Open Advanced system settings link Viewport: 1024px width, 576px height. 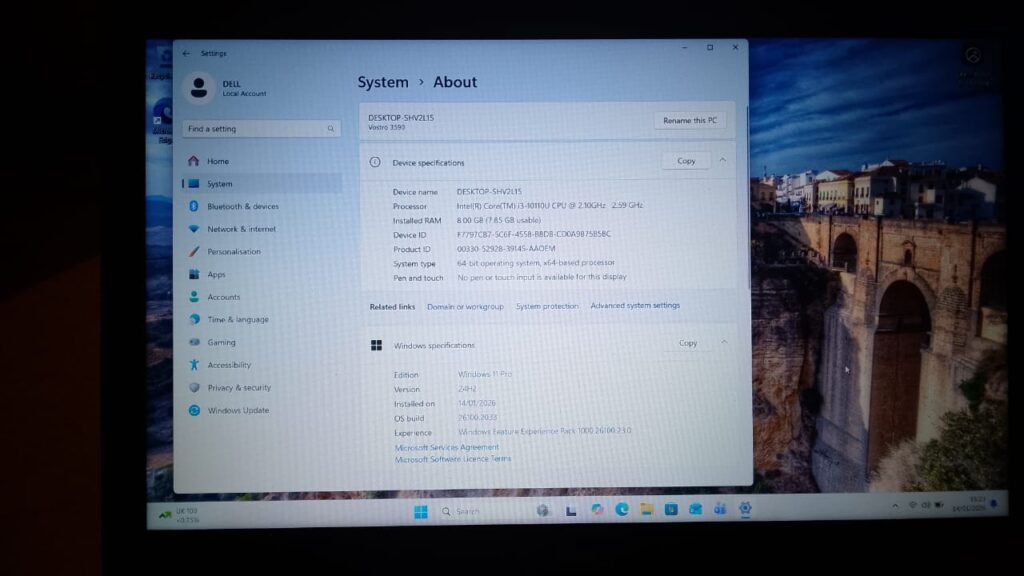point(634,305)
